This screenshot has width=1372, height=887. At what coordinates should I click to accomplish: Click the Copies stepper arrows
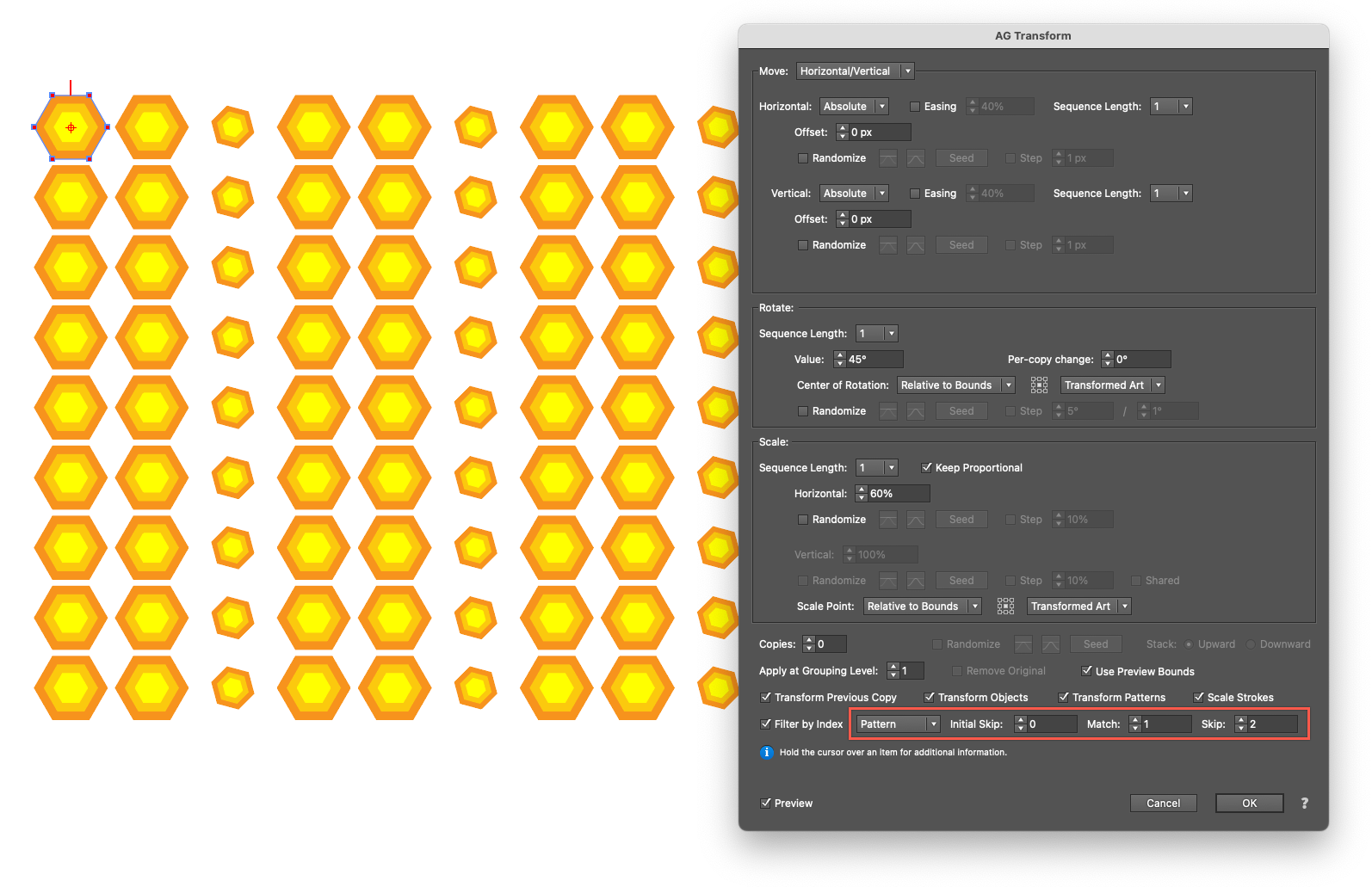(x=808, y=644)
